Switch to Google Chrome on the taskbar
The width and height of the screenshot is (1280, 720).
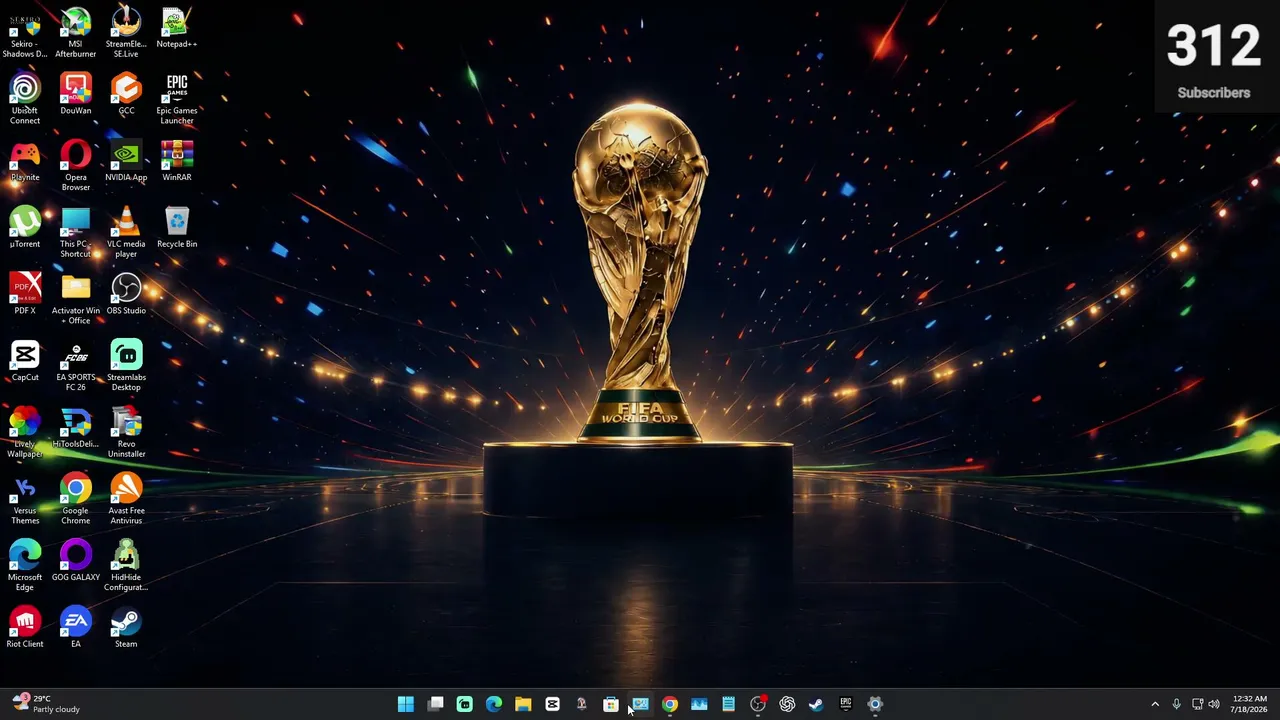pyautogui.click(x=670, y=704)
